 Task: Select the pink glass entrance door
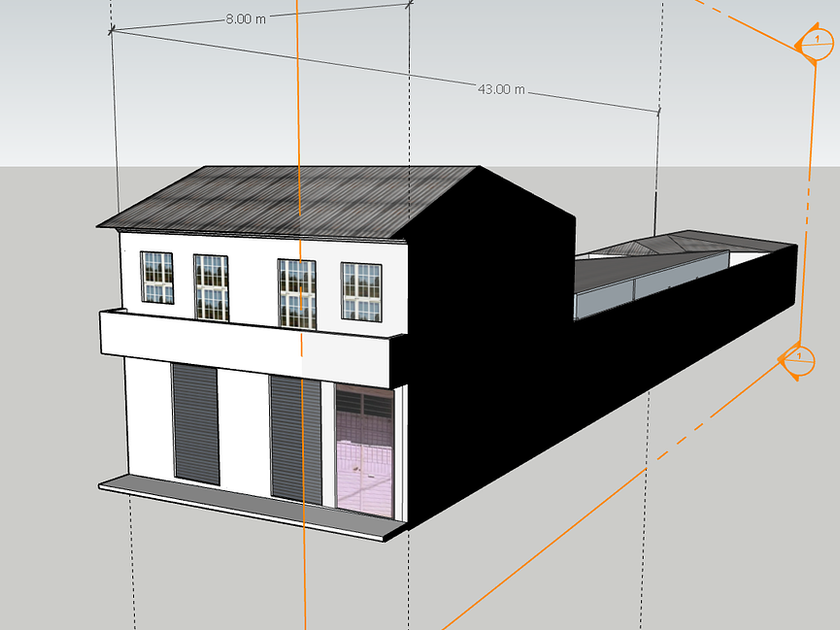pos(364,450)
